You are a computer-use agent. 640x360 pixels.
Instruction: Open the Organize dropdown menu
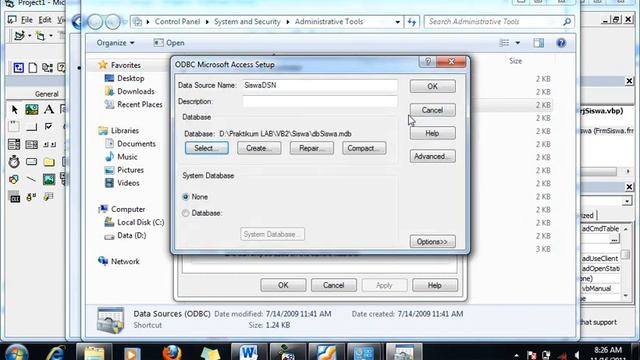[x=115, y=43]
